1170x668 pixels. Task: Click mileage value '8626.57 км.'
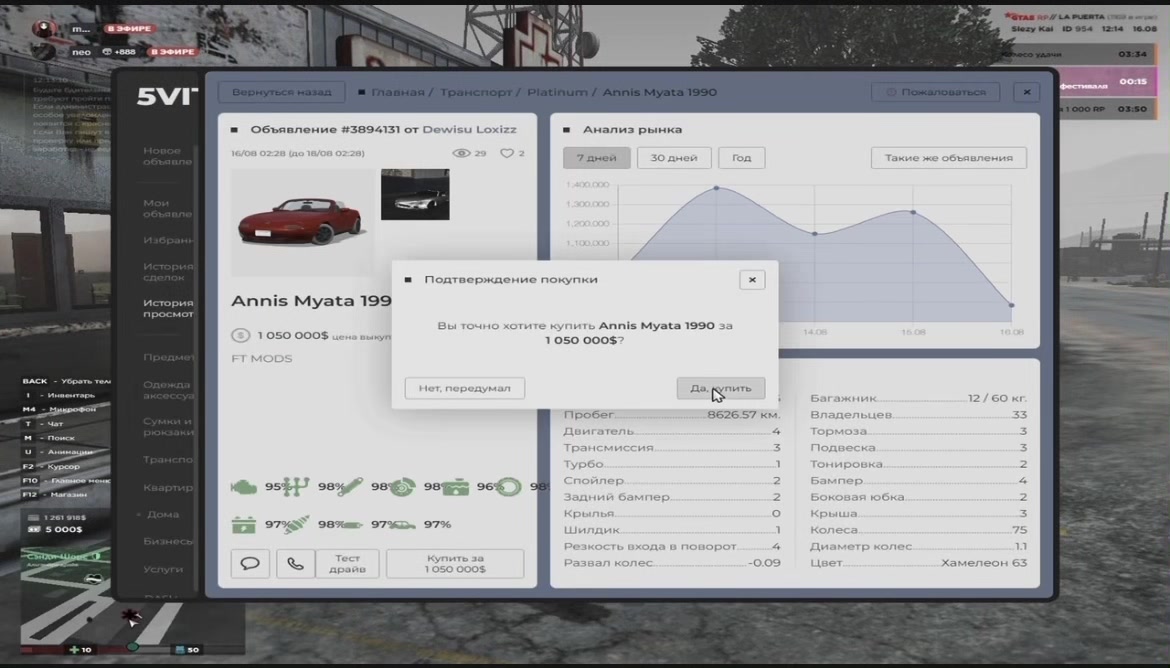[744, 415]
